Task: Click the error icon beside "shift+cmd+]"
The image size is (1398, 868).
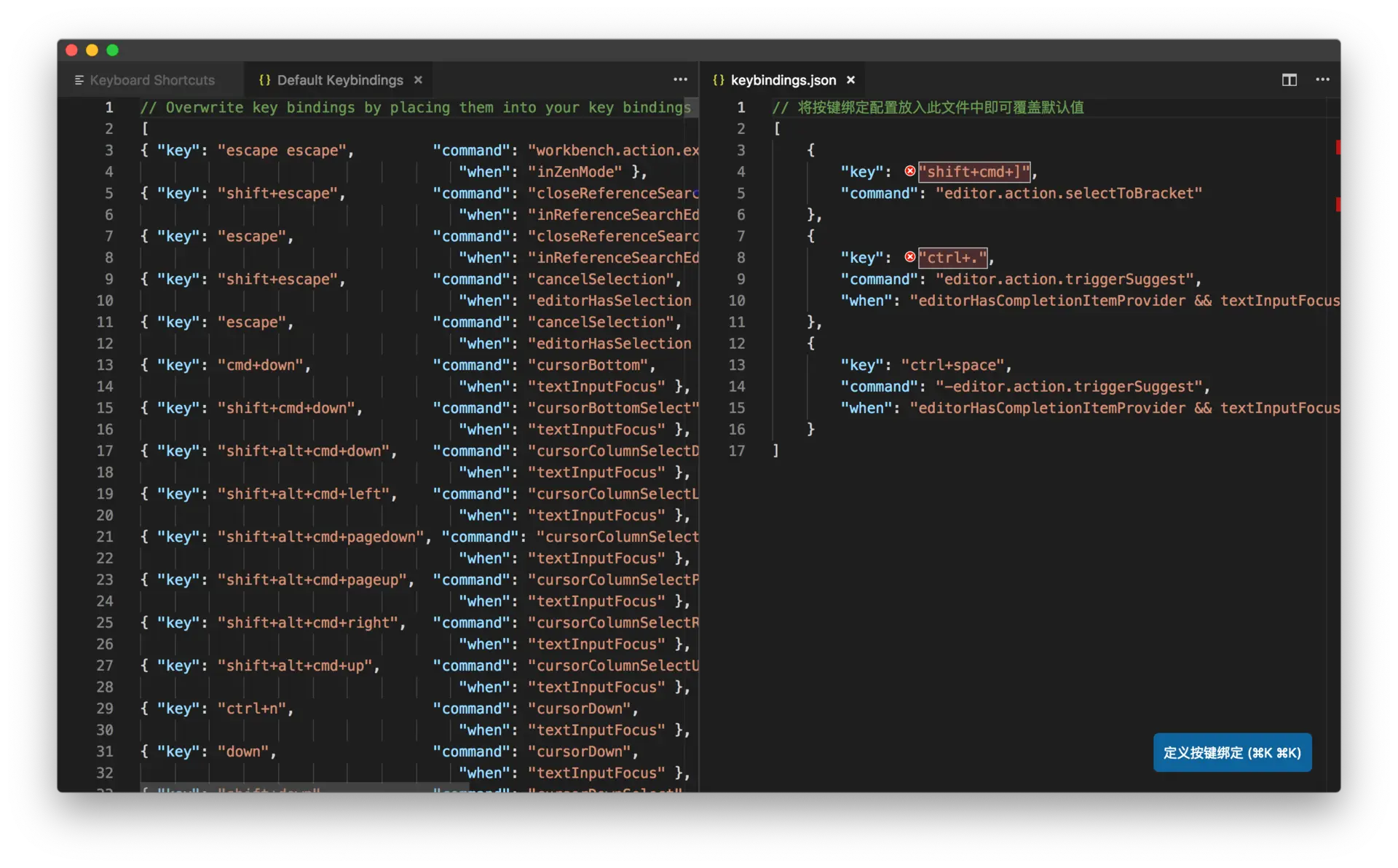Action: click(909, 171)
